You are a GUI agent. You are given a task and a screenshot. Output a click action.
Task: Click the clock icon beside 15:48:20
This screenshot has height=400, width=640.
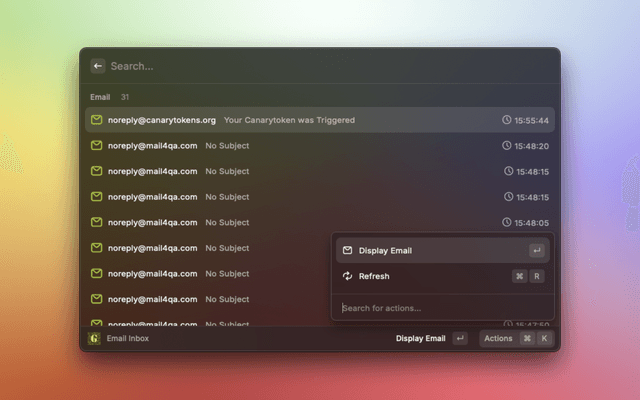click(x=507, y=146)
